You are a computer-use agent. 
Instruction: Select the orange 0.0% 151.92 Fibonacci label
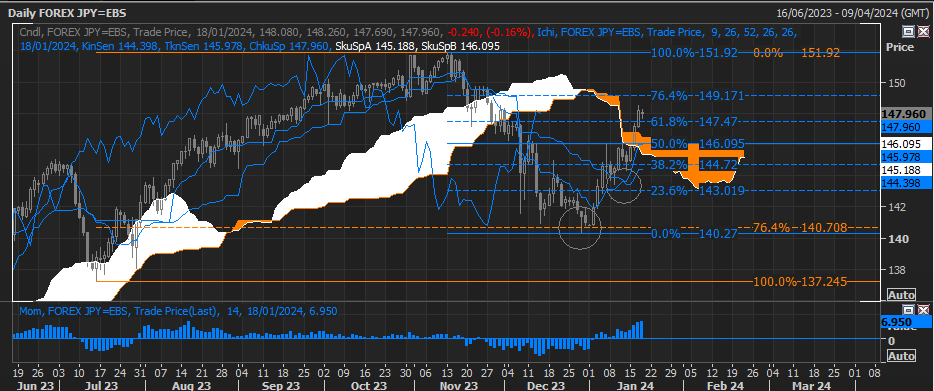point(797,52)
